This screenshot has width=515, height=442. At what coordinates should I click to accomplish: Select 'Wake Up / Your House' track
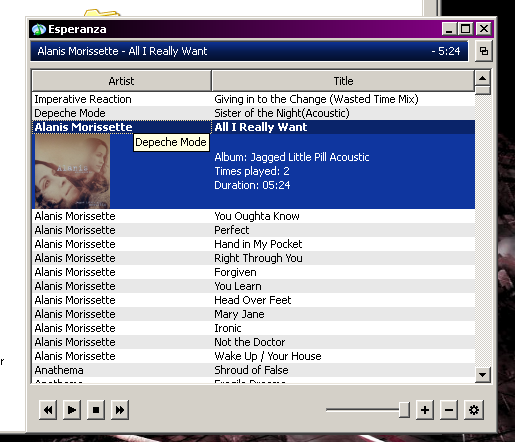pyautogui.click(x=268, y=356)
